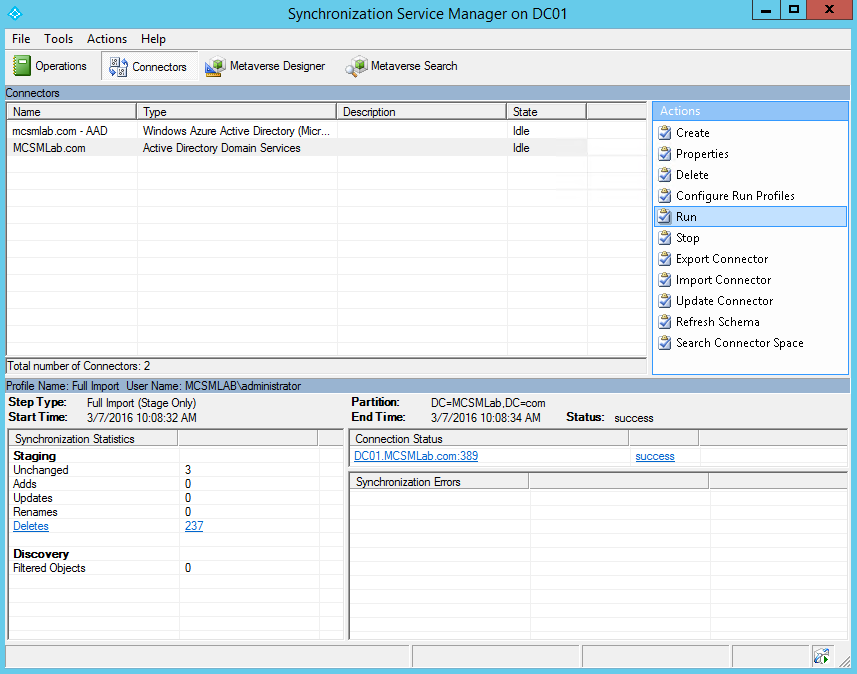857x674 pixels.
Task: Minimize the Synchronization Service Manager window
Action: pyautogui.click(x=766, y=10)
